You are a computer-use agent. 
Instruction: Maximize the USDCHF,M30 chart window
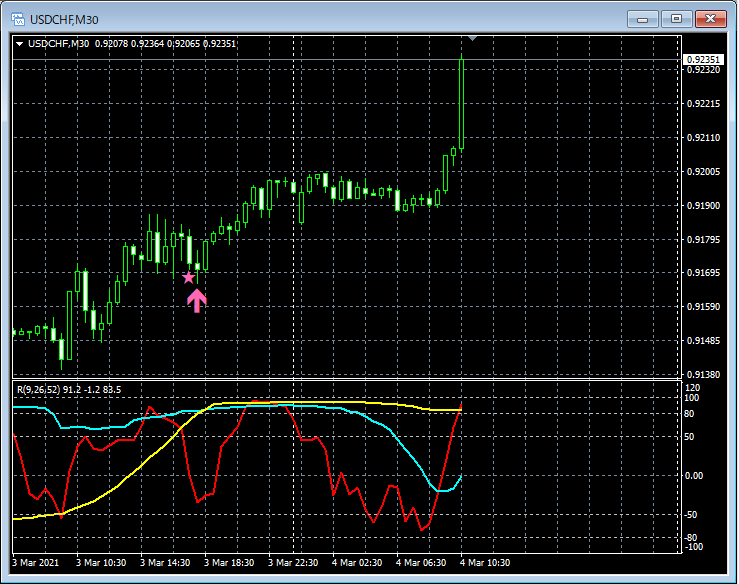[x=676, y=19]
